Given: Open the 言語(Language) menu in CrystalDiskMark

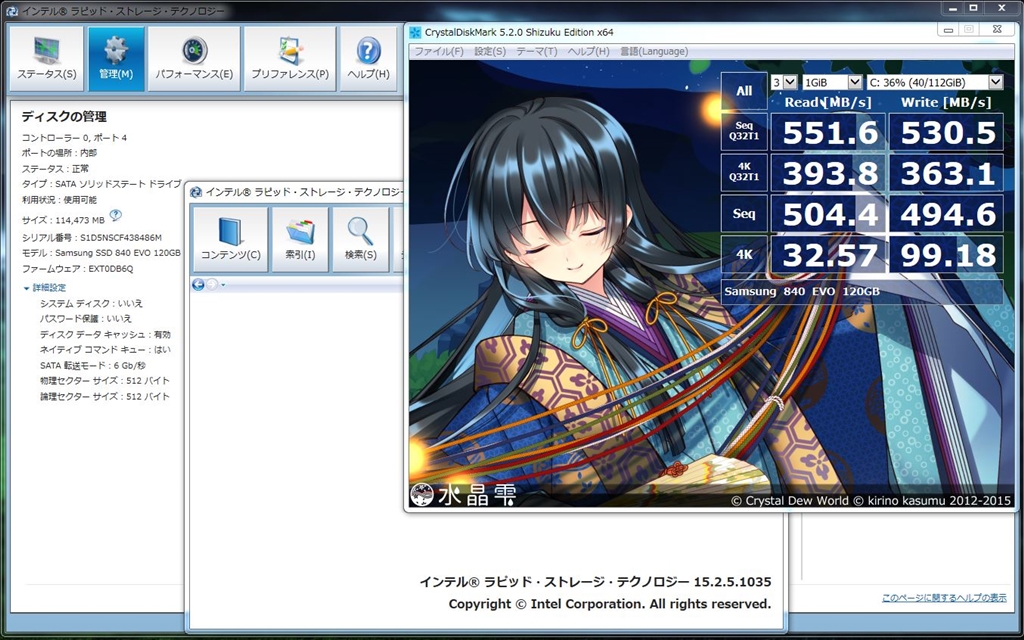Looking at the screenshot, I should pyautogui.click(x=654, y=51).
